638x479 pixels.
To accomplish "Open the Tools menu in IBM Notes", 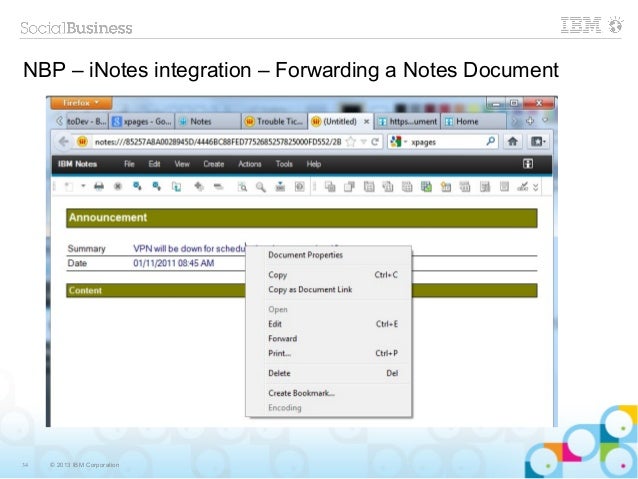I will click(x=284, y=164).
